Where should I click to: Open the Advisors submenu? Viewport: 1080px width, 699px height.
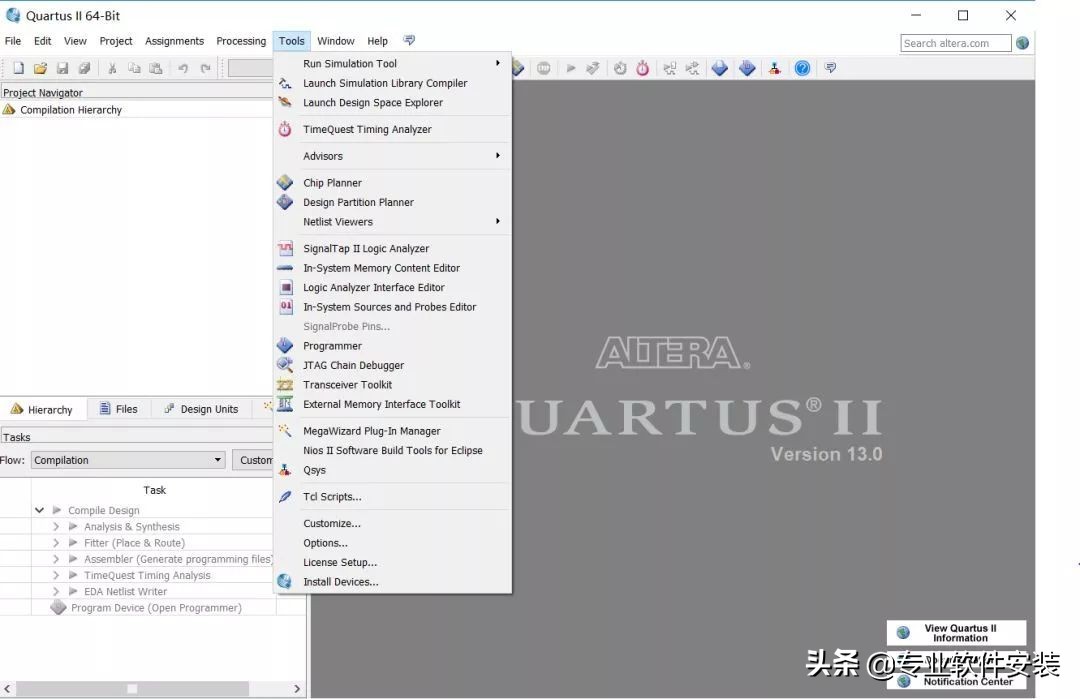pyautogui.click(x=393, y=156)
